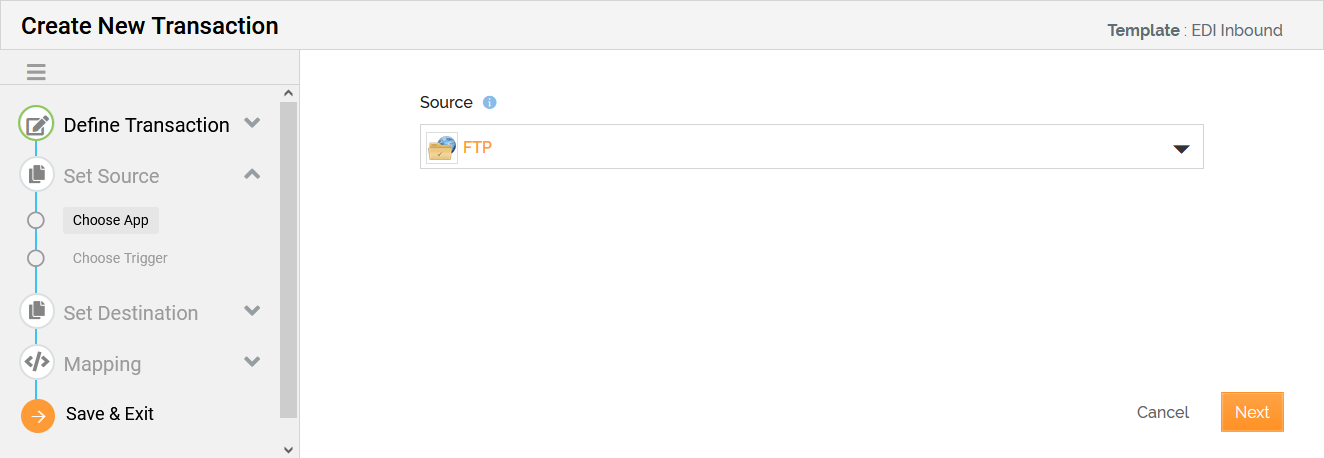Open the Choose App step

(x=111, y=220)
